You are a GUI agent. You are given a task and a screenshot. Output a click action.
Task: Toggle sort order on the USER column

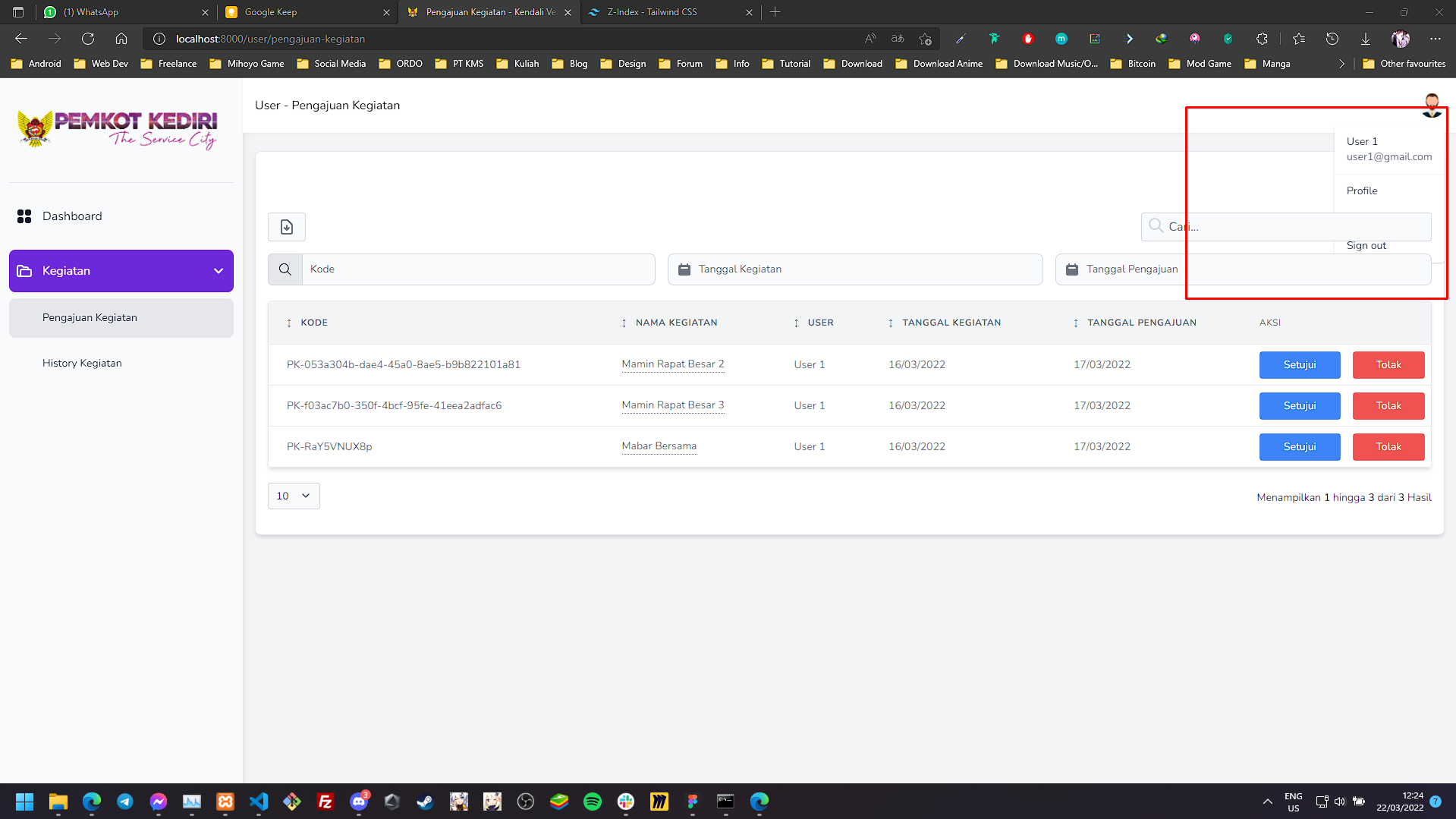click(x=794, y=323)
